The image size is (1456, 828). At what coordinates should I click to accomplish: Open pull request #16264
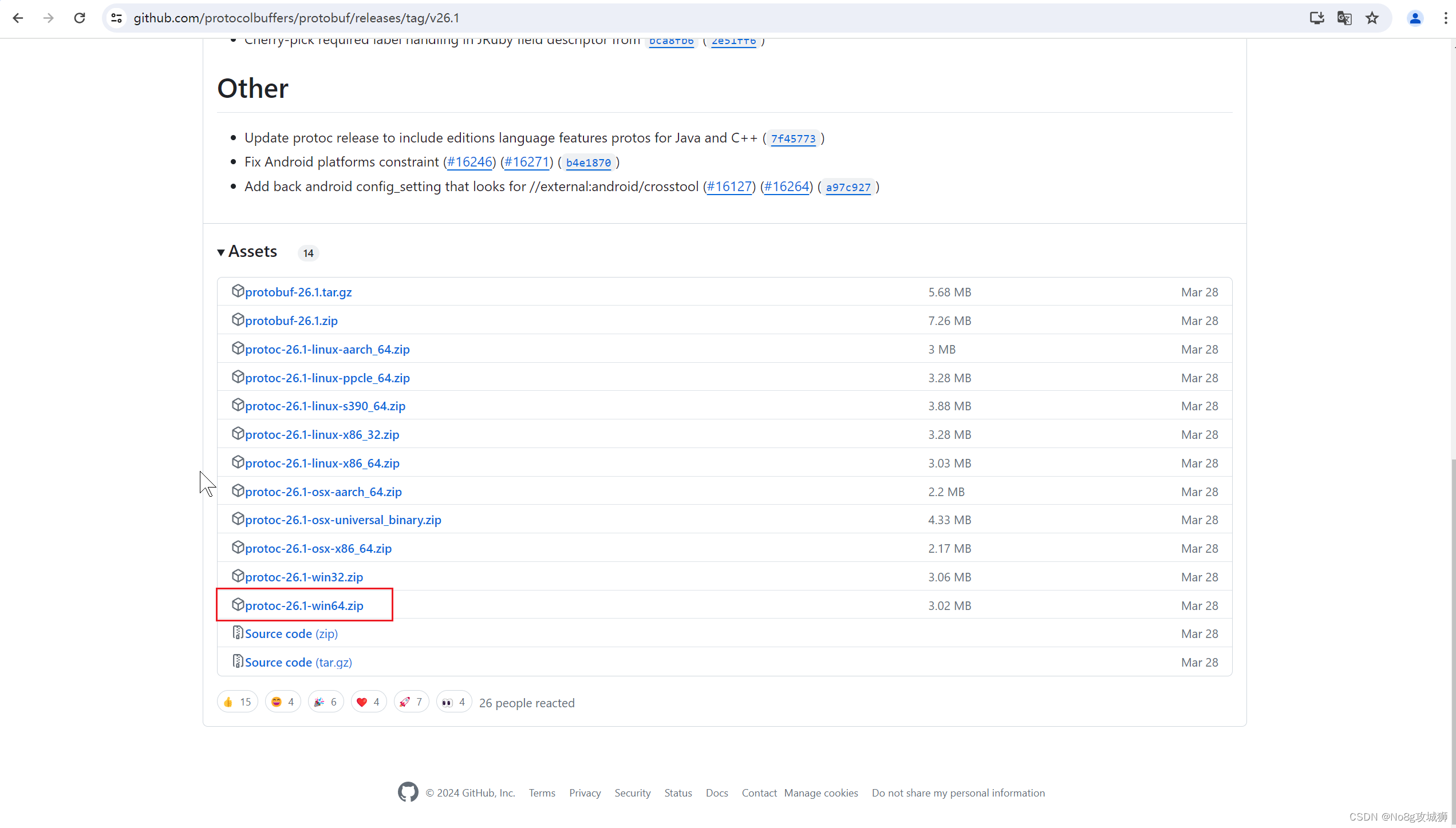[787, 187]
